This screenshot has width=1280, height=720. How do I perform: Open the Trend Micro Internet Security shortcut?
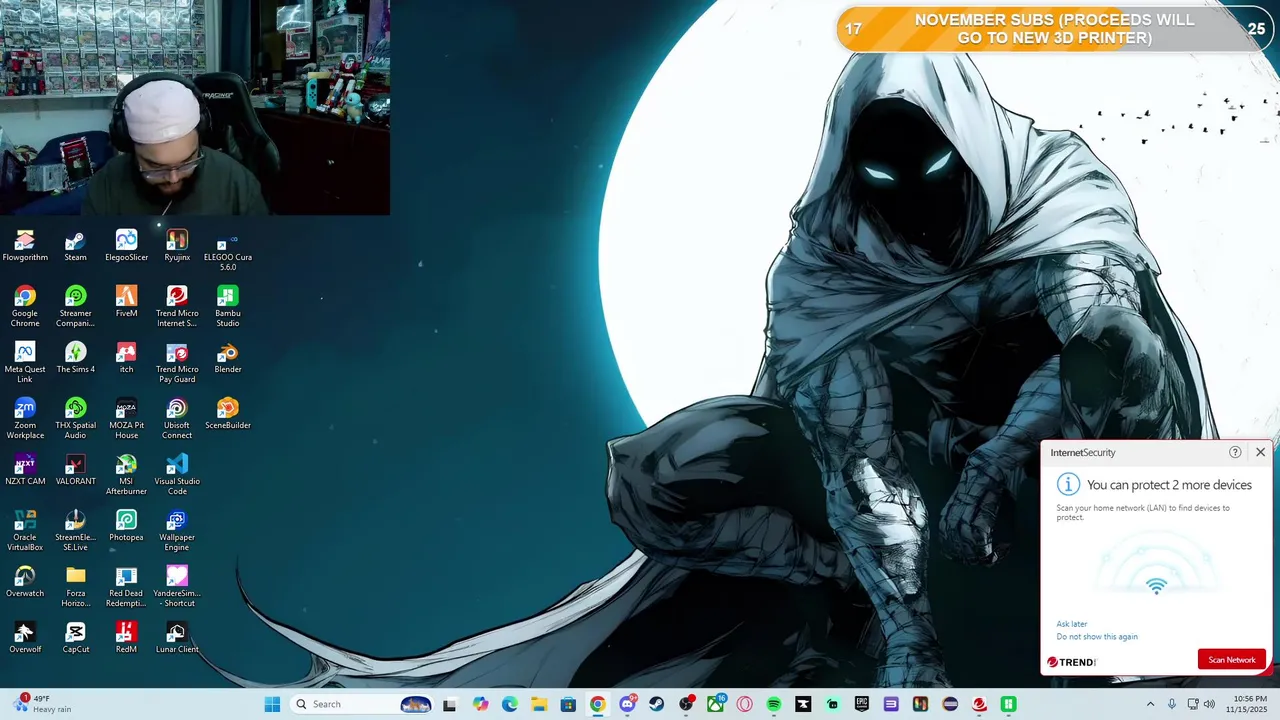tap(177, 307)
